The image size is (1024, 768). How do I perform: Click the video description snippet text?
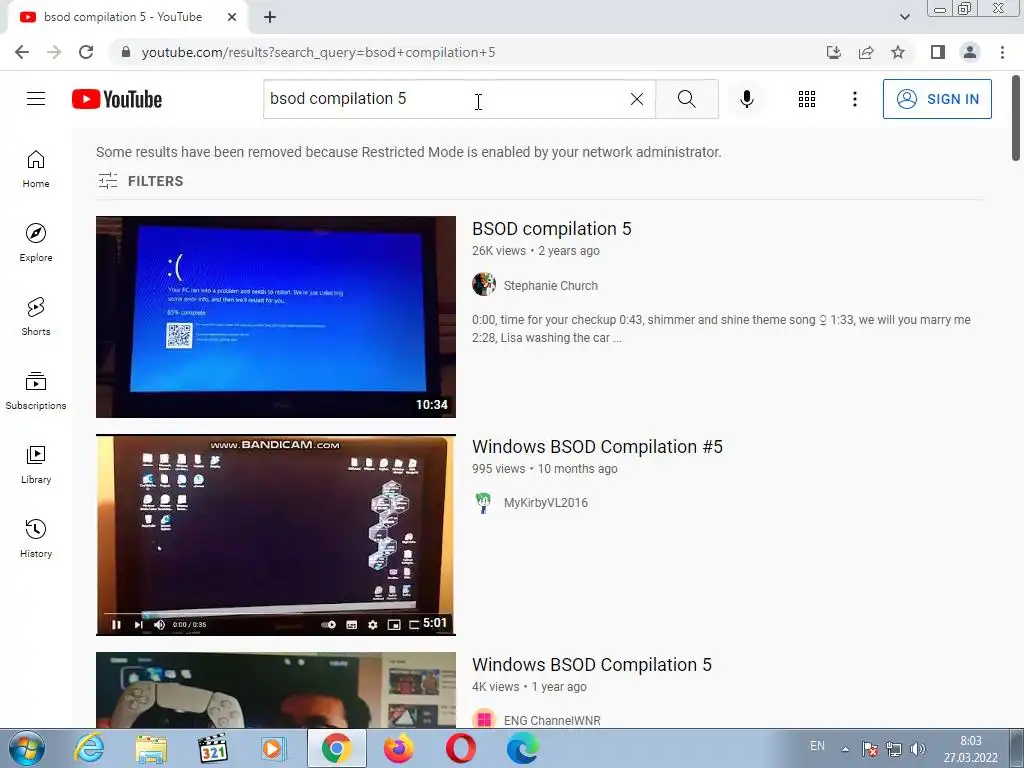[722, 328]
